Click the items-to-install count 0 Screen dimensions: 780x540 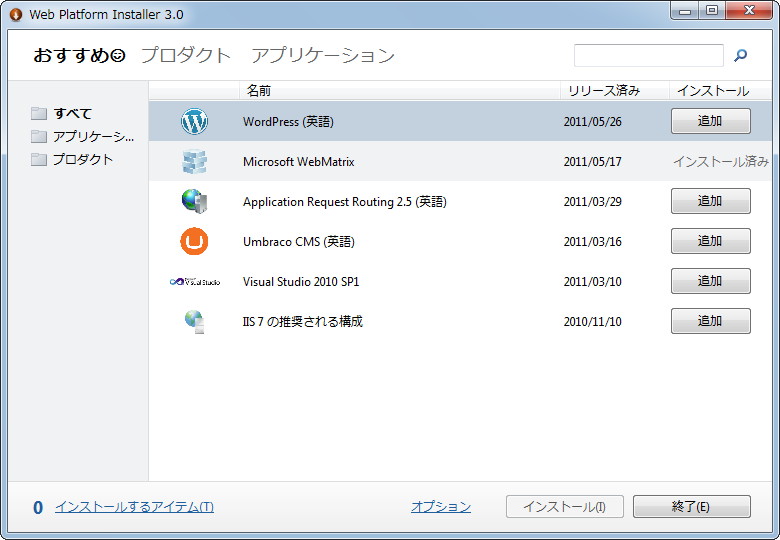coord(38,508)
